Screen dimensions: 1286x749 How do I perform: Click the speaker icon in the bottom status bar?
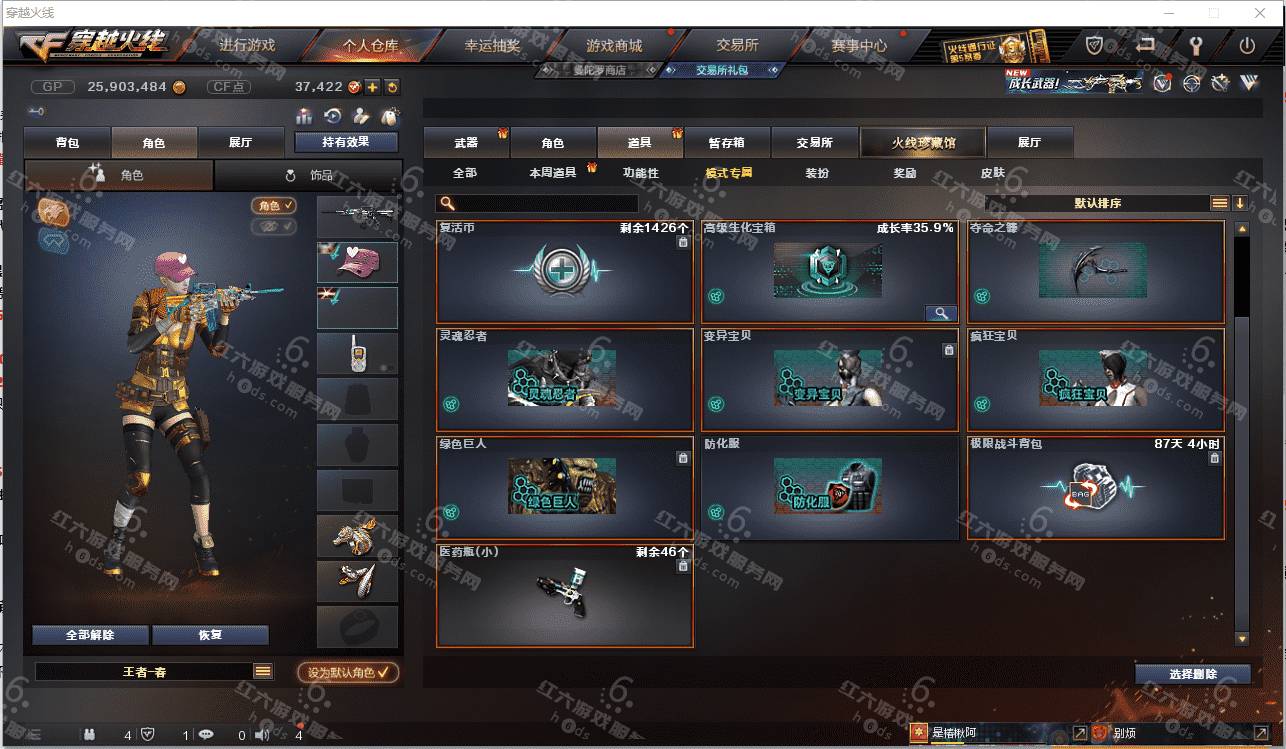262,735
